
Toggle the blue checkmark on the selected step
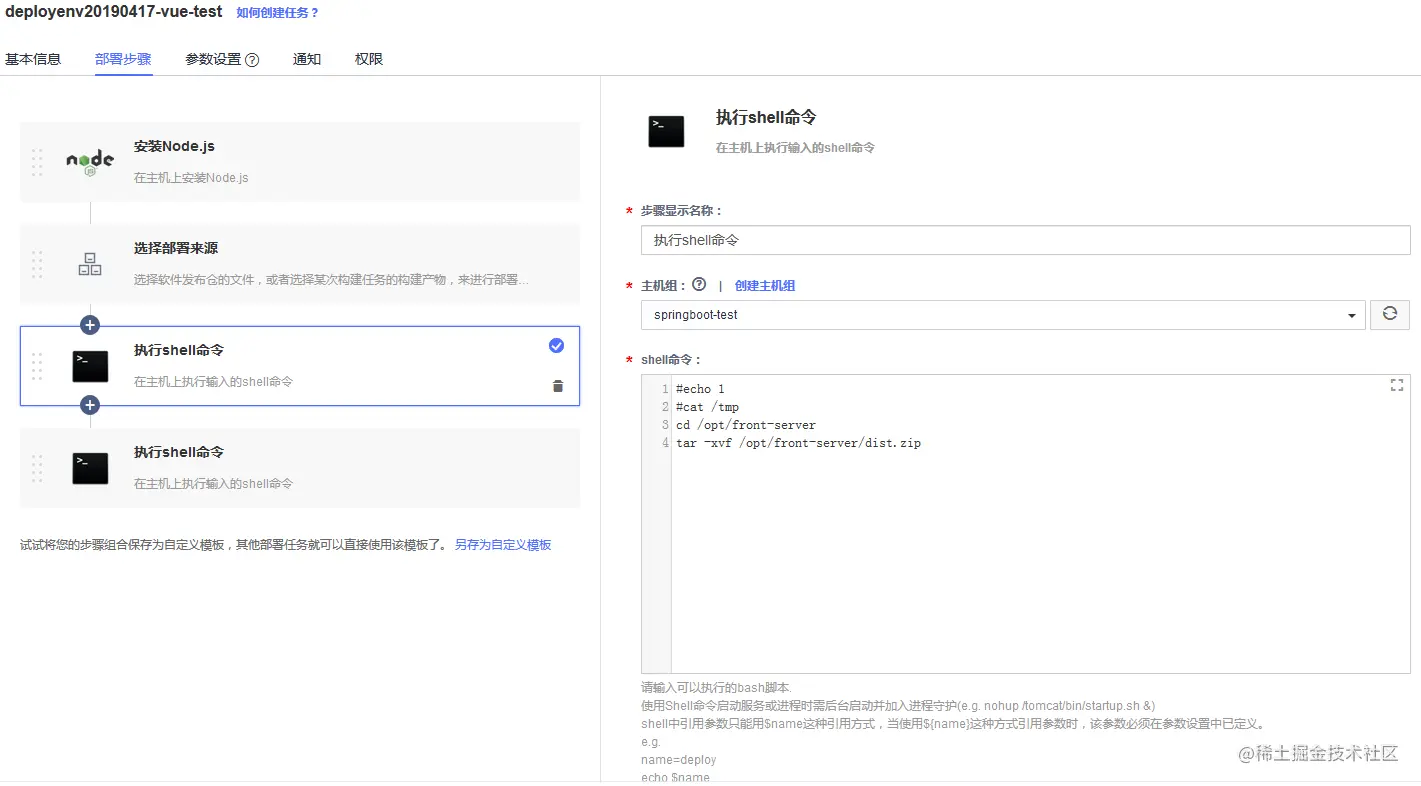coord(556,345)
